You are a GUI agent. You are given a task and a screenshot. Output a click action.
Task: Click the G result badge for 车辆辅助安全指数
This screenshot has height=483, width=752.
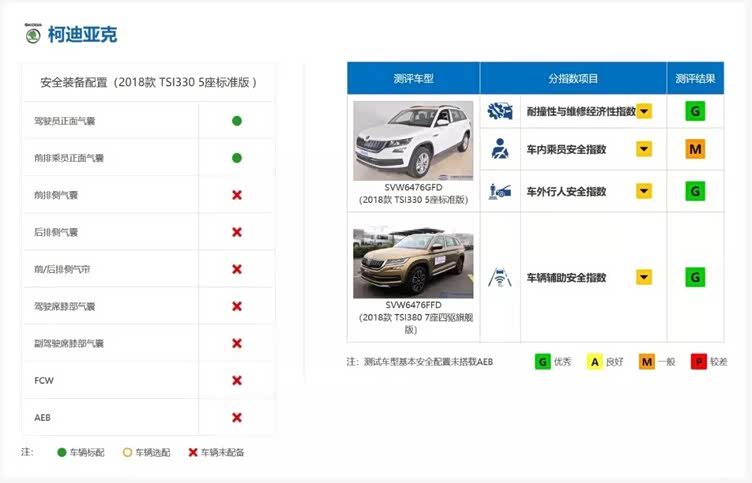click(695, 277)
